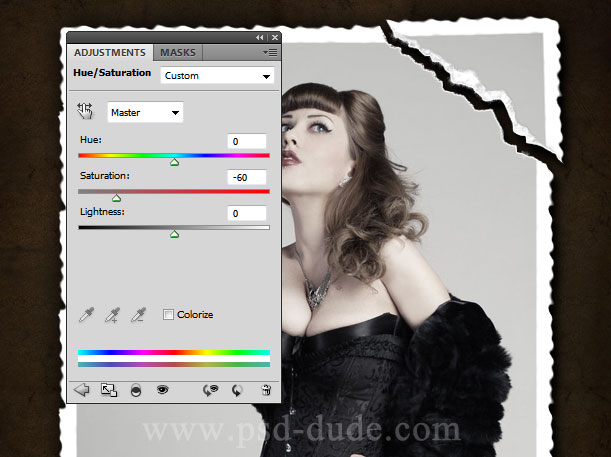The image size is (611, 457).
Task: Pick the subtract-from-sample eyedropper
Action: coord(138,315)
